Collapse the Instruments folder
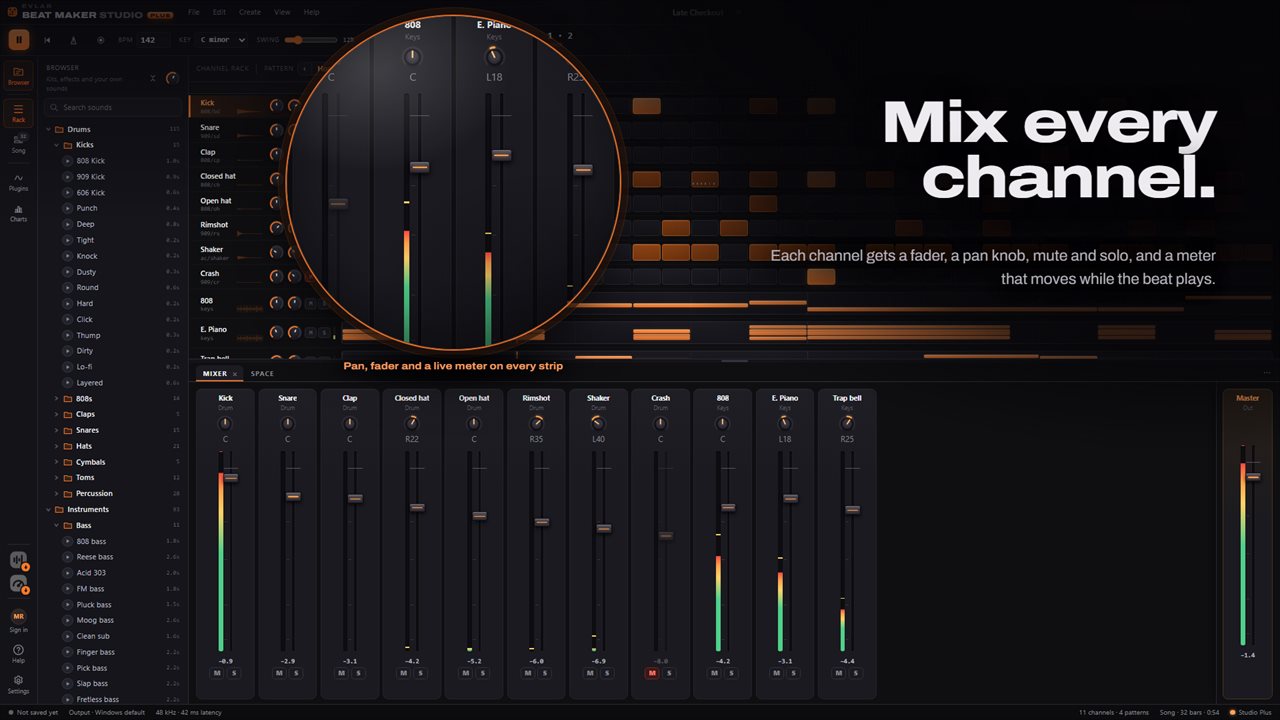The height and width of the screenshot is (720, 1280). coord(47,510)
